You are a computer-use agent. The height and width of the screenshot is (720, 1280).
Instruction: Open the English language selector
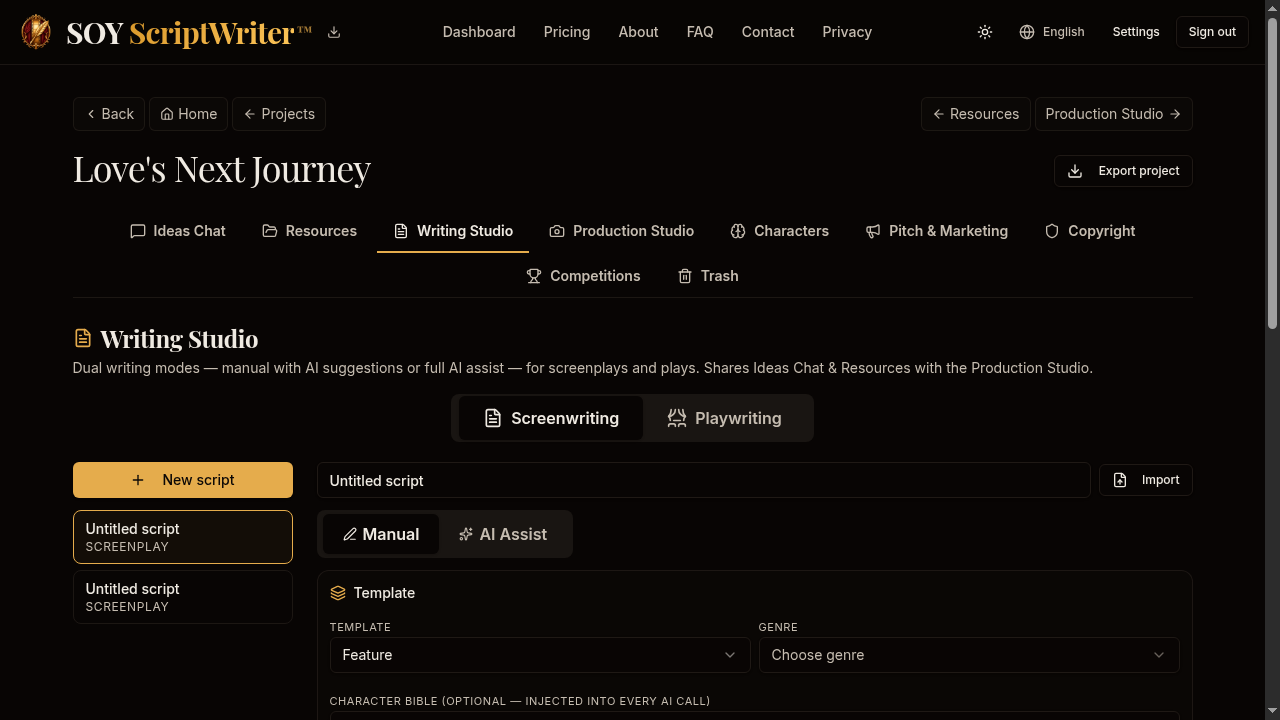1052,32
